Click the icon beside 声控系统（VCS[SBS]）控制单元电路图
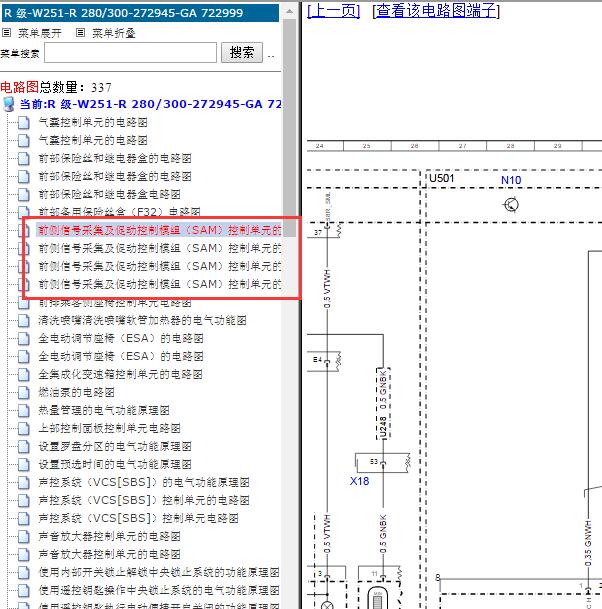 24,519
